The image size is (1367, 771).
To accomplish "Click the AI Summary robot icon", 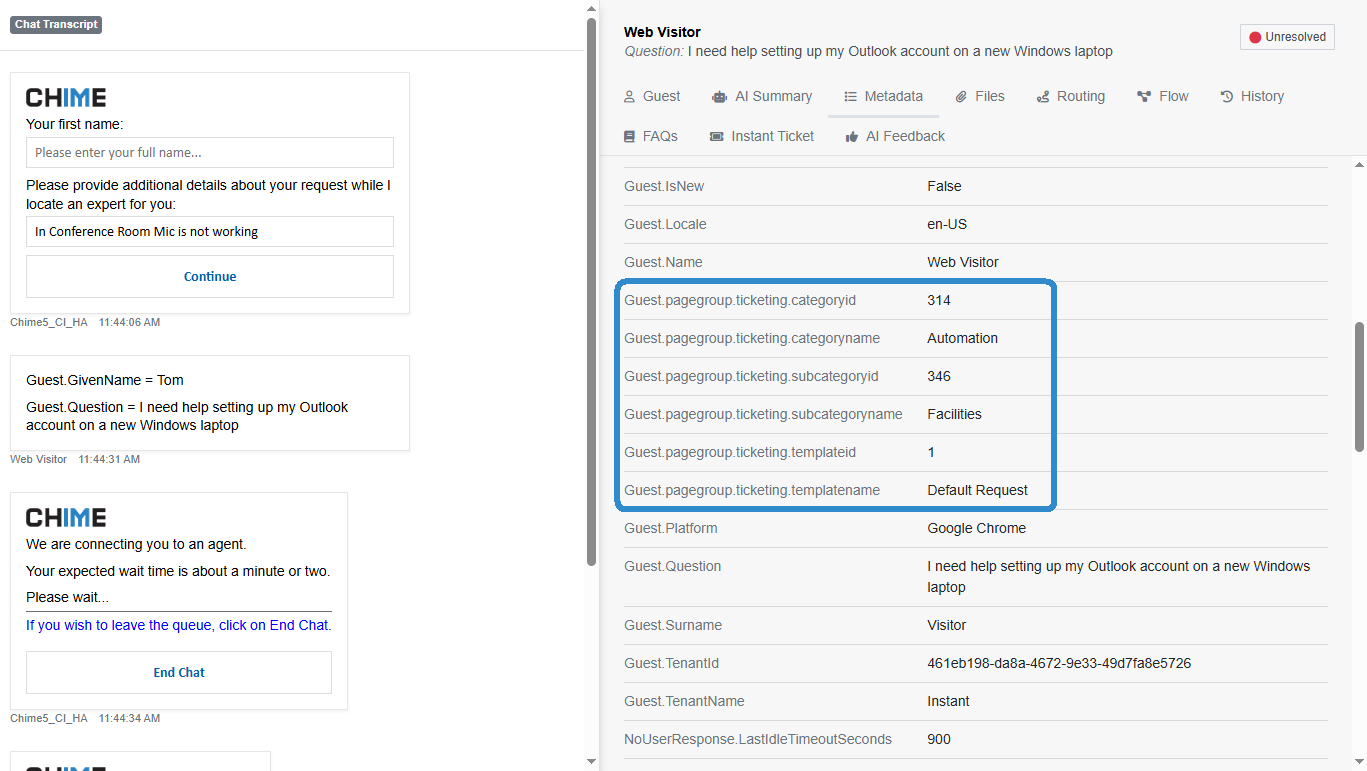I will (718, 95).
